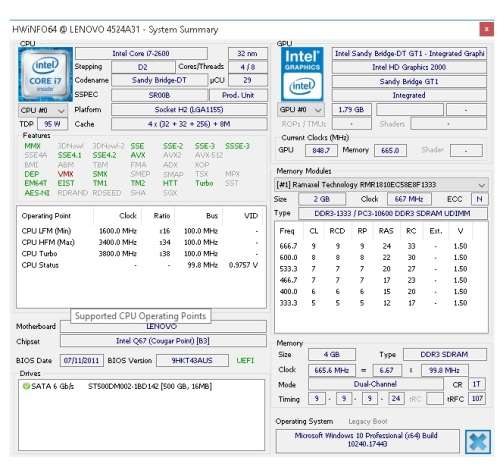Select the 600.0 frequency timing row
This screenshot has width=500, height=470.
click(373, 257)
